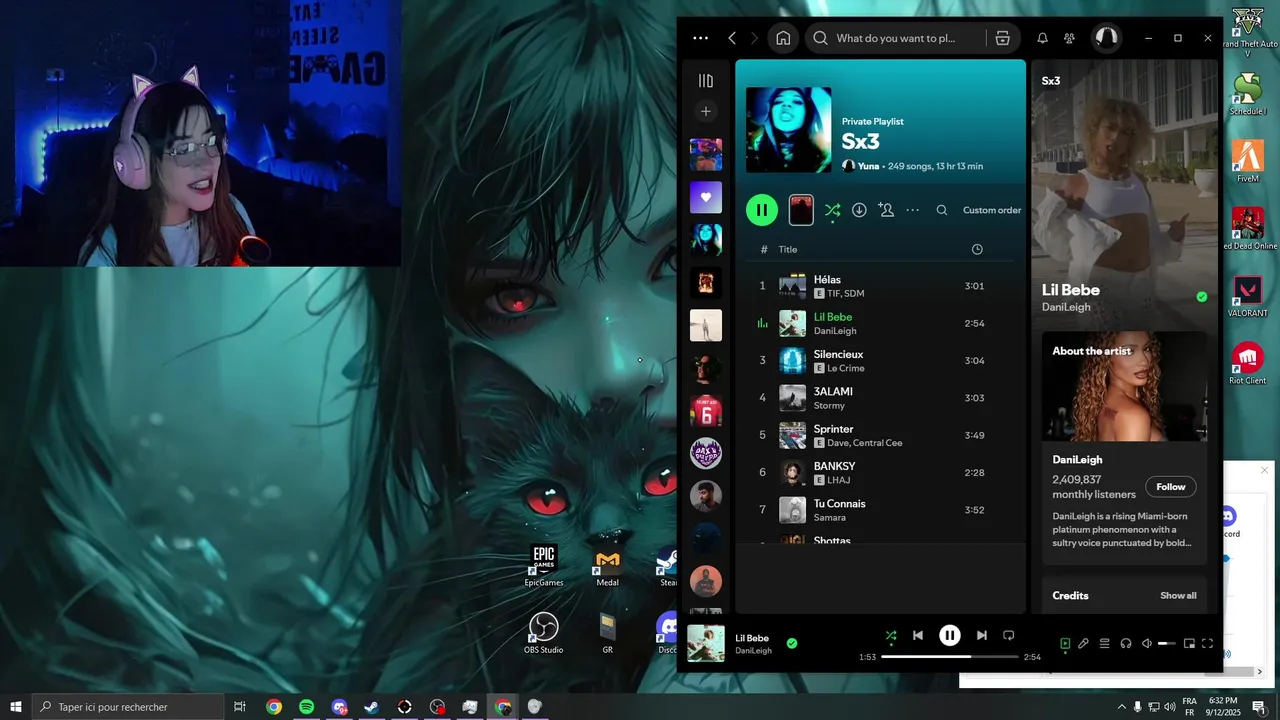
Task: Open Custom order sort dropdown
Action: click(x=992, y=210)
